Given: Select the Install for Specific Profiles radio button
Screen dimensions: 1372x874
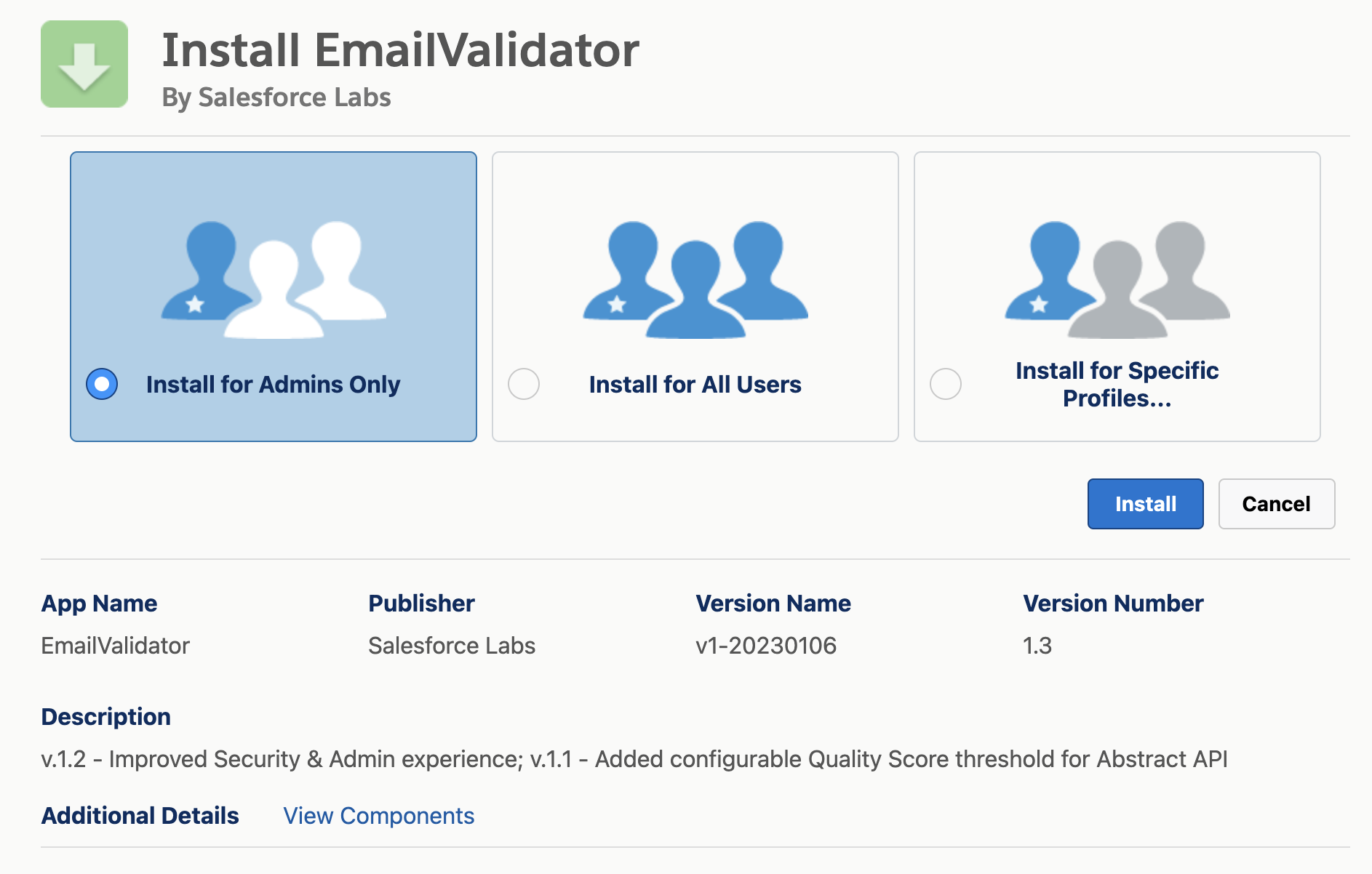Looking at the screenshot, I should tap(946, 384).
